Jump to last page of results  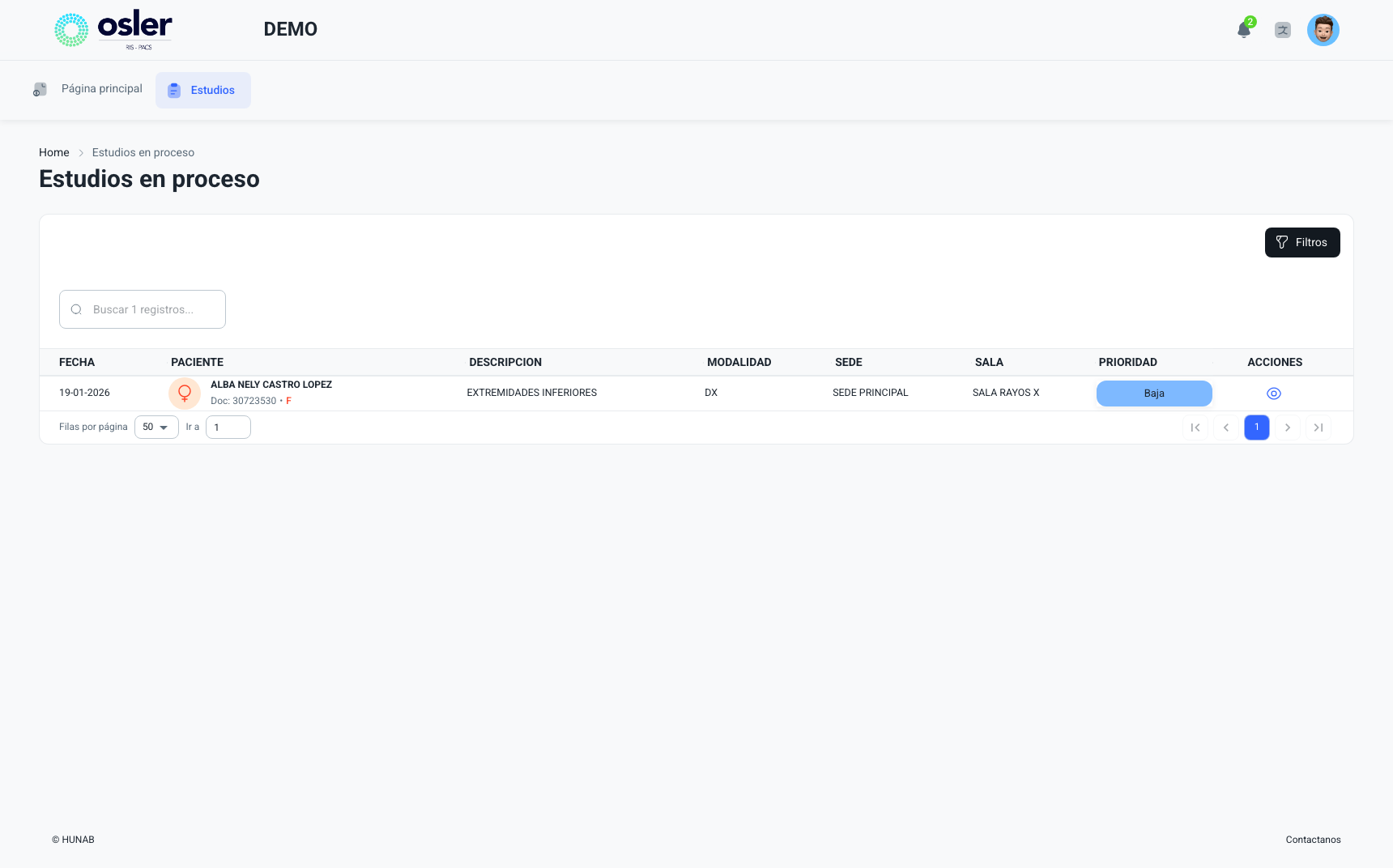[1318, 428]
